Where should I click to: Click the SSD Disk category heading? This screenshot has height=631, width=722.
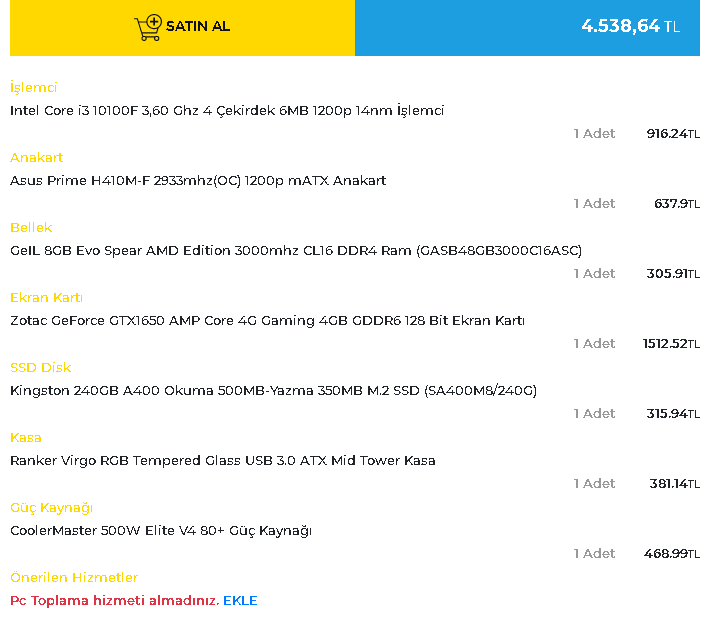tap(41, 368)
